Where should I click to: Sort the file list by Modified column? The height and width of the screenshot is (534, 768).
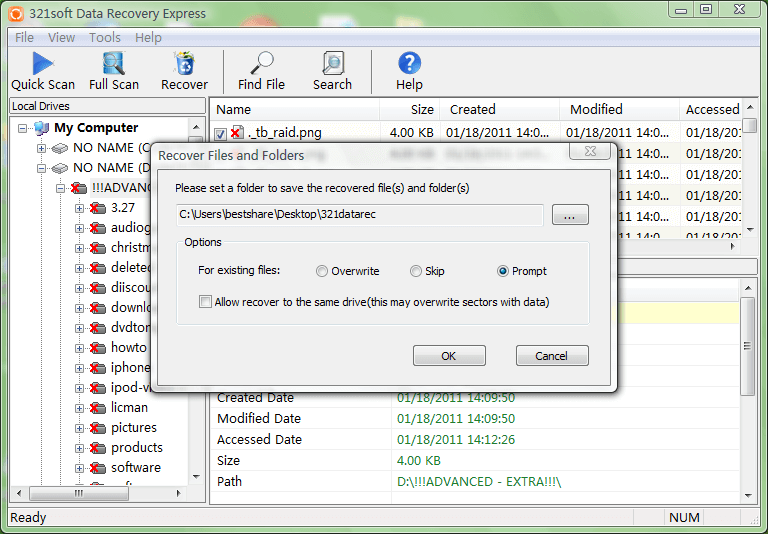[x=620, y=109]
